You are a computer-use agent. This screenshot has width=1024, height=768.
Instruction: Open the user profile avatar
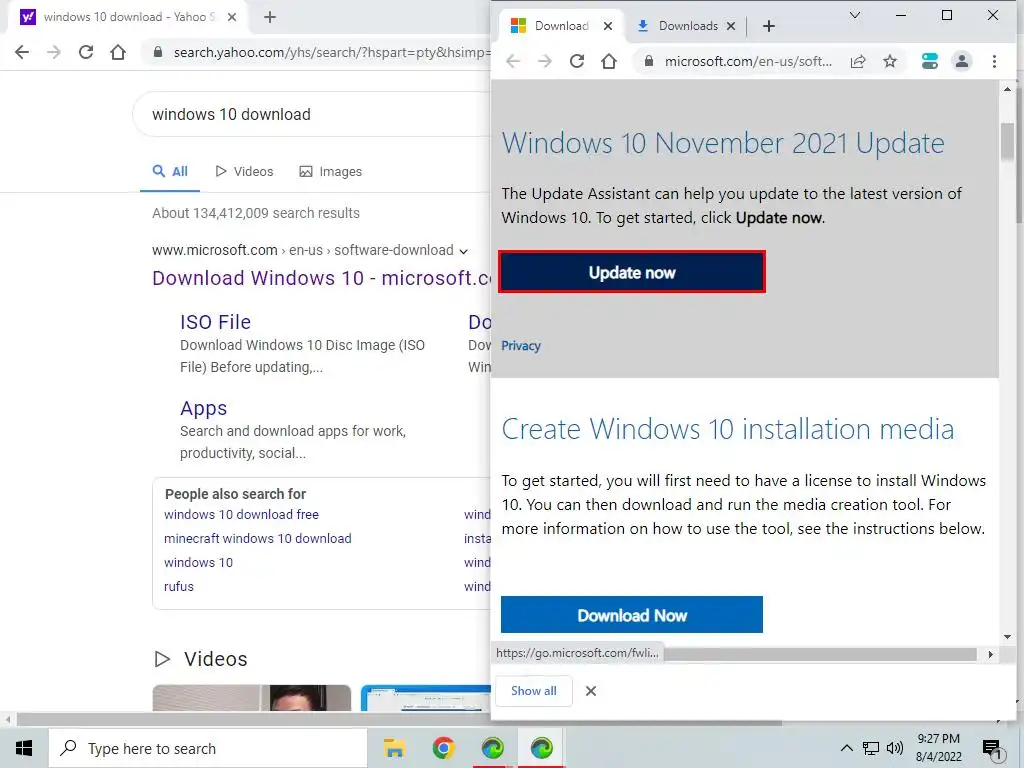(961, 61)
